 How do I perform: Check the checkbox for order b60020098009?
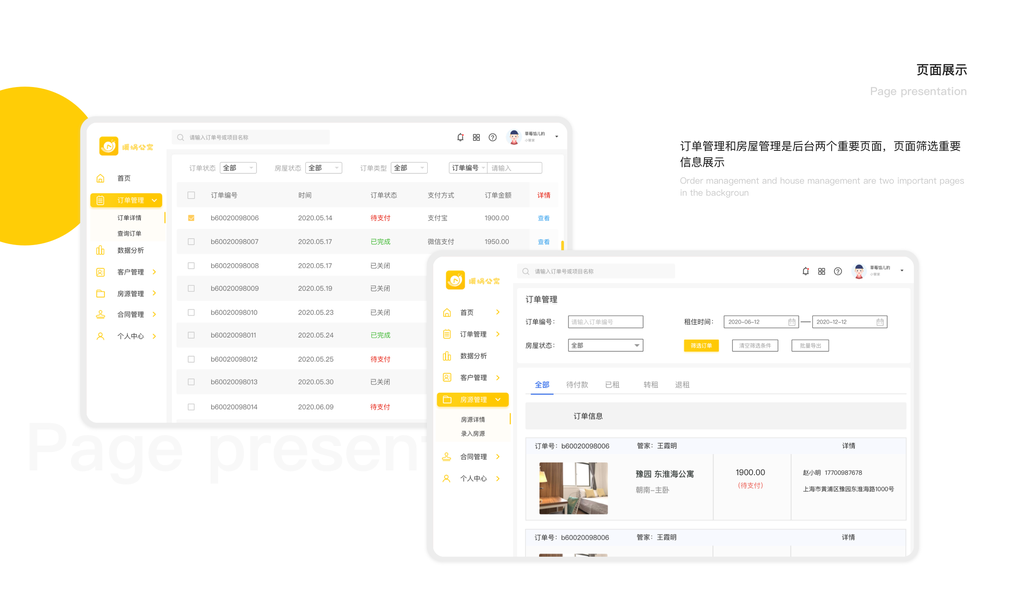pyautogui.click(x=191, y=288)
